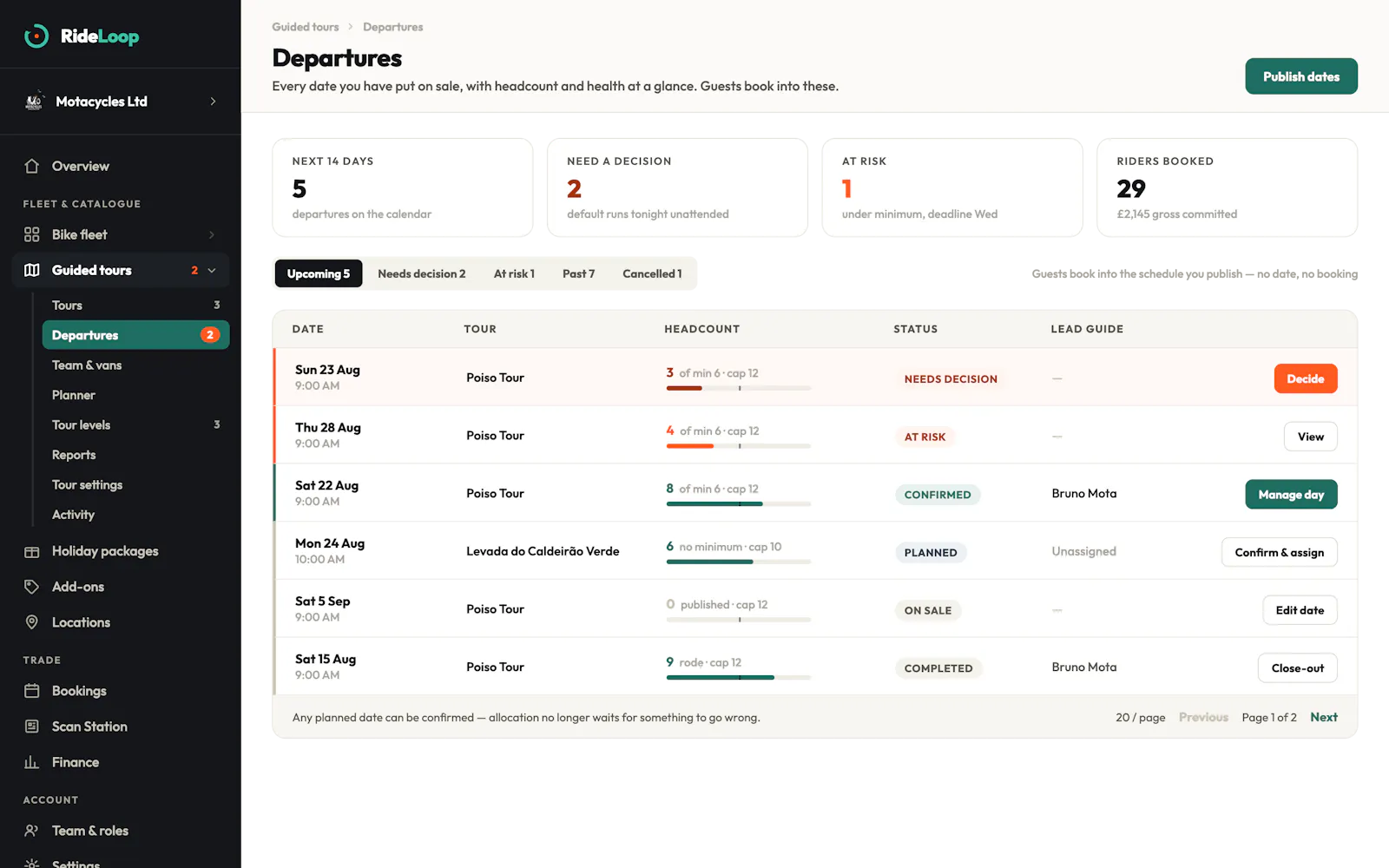Click the Guided tours map icon
Screen dimensions: 1389x868
pos(32,270)
